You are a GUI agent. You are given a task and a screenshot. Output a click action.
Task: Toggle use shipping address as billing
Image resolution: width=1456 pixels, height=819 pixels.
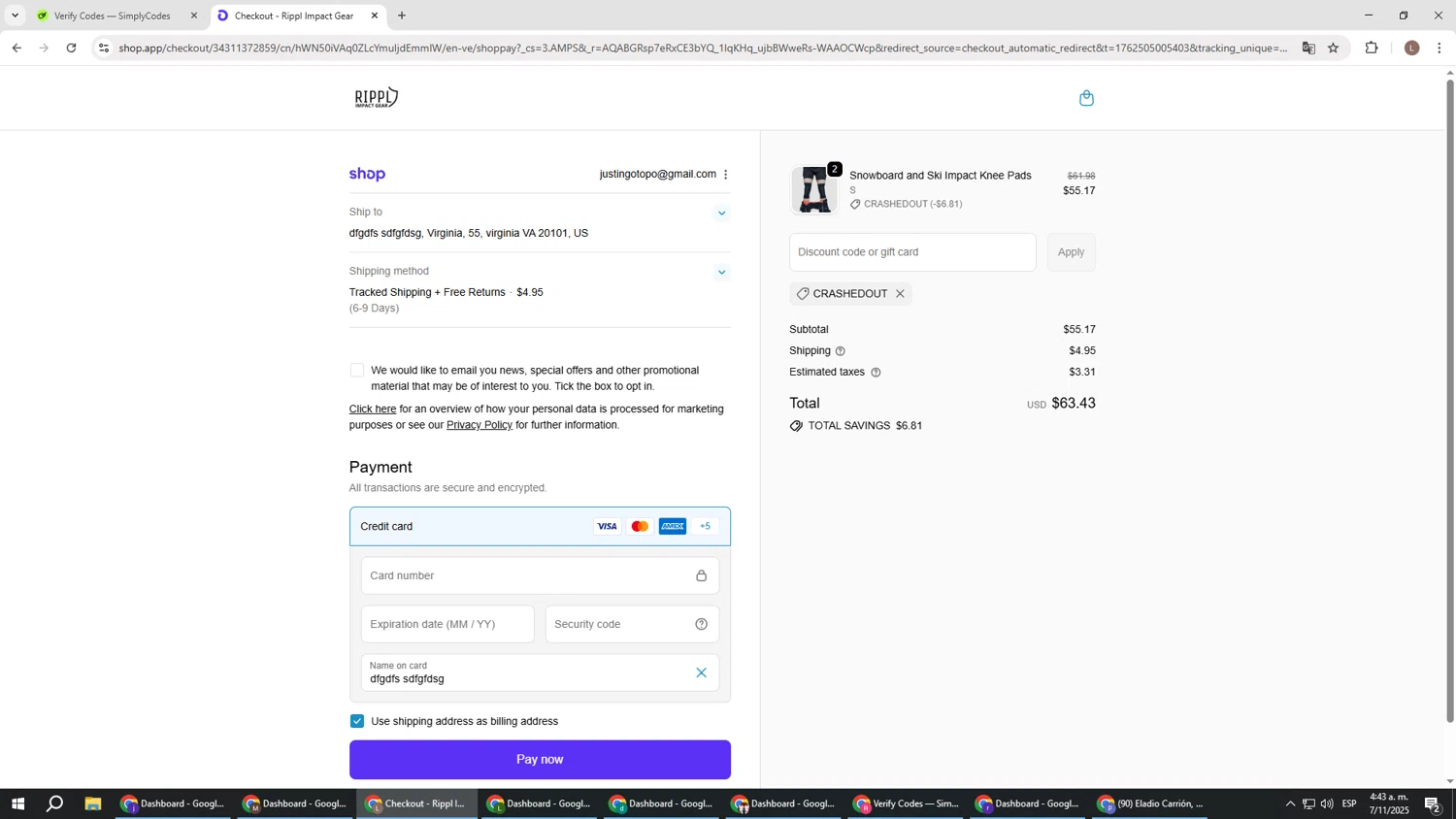tap(357, 721)
